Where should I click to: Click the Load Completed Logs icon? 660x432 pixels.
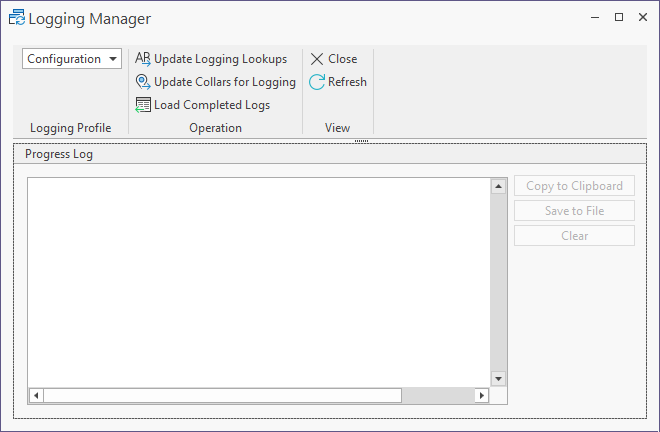tap(143, 105)
